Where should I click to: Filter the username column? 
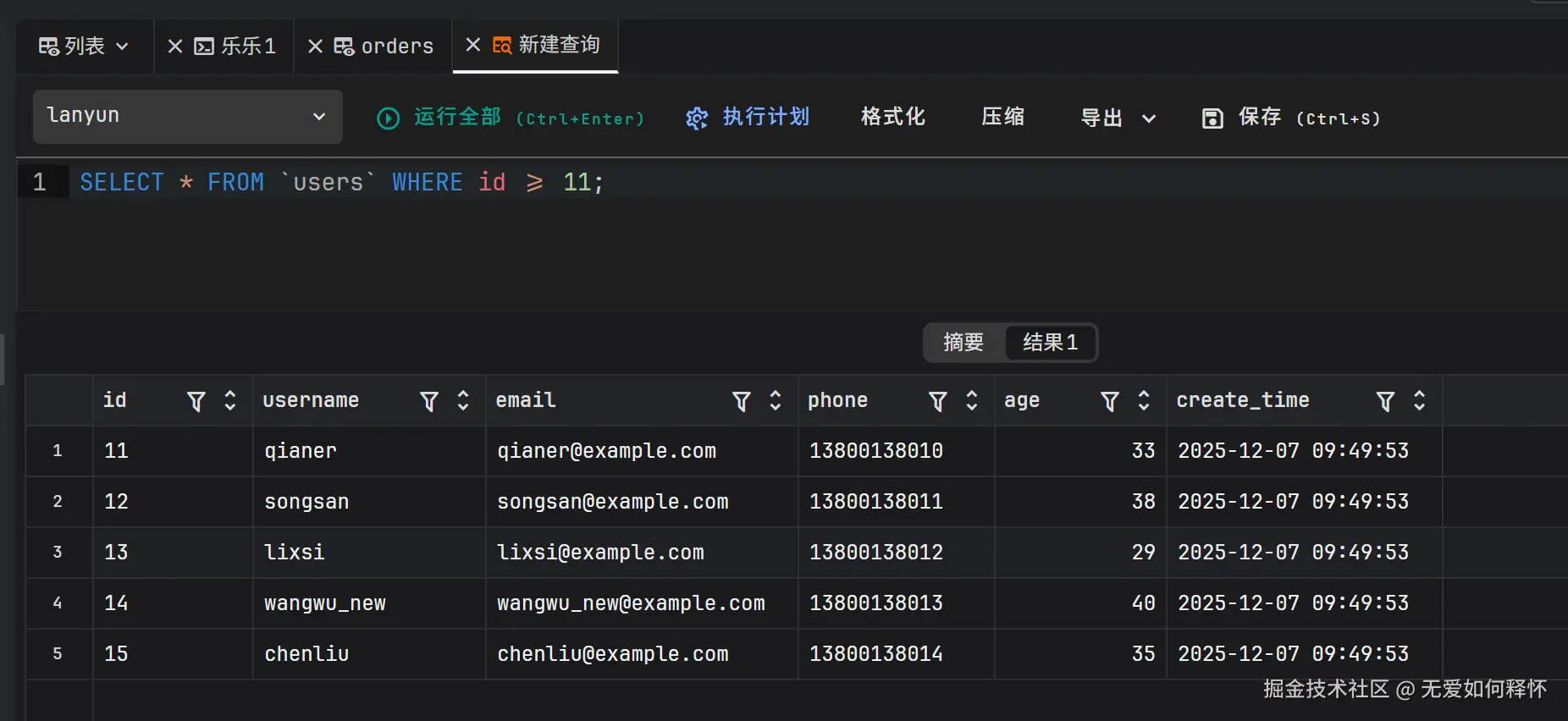click(429, 401)
